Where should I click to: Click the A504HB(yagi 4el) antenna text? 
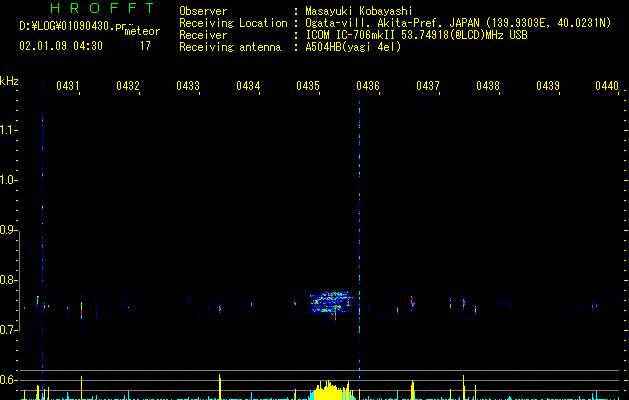(353, 47)
